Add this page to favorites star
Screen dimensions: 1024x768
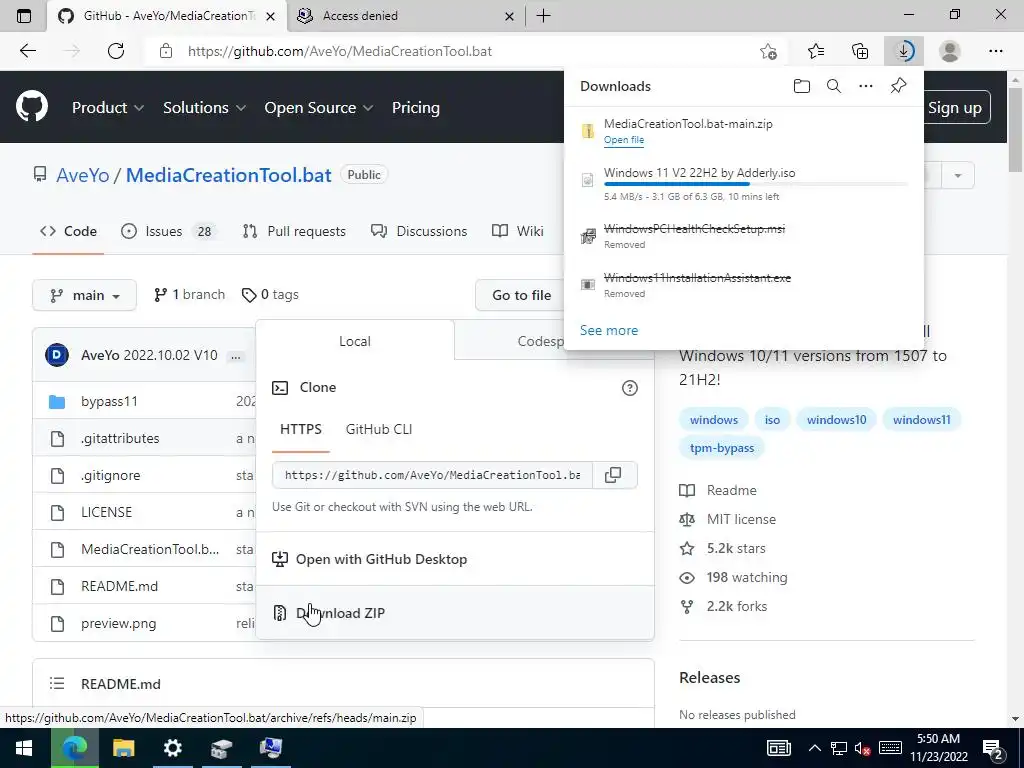coord(769,51)
